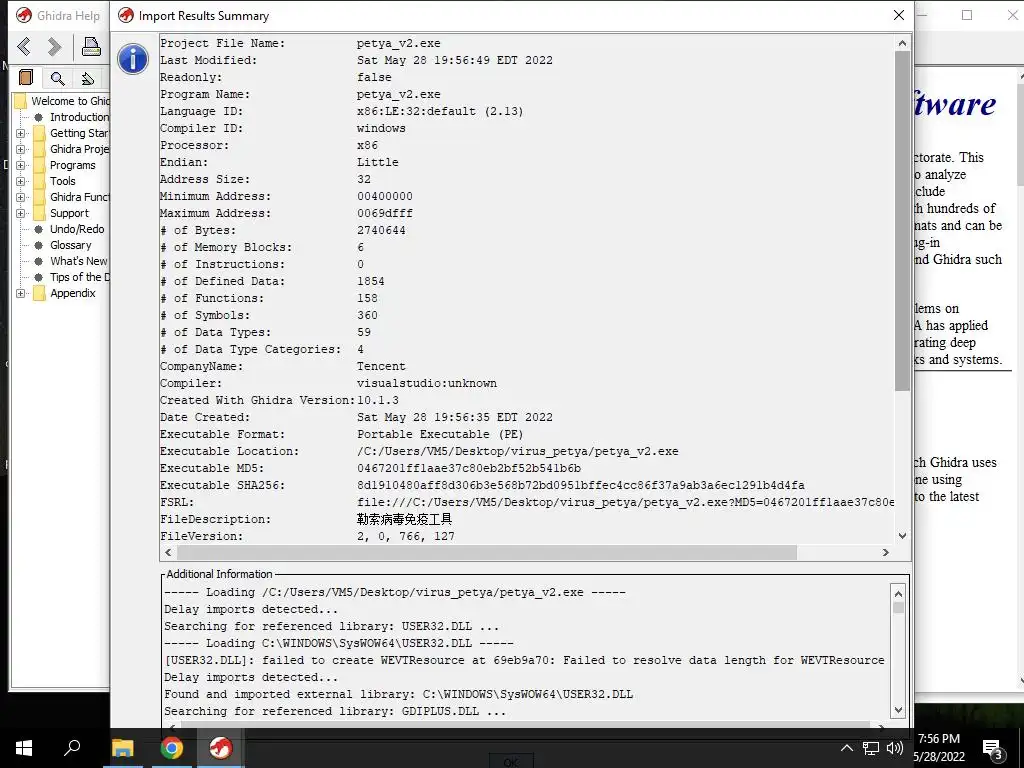Click the Language ID value x86:LE:32:default

(x=440, y=111)
